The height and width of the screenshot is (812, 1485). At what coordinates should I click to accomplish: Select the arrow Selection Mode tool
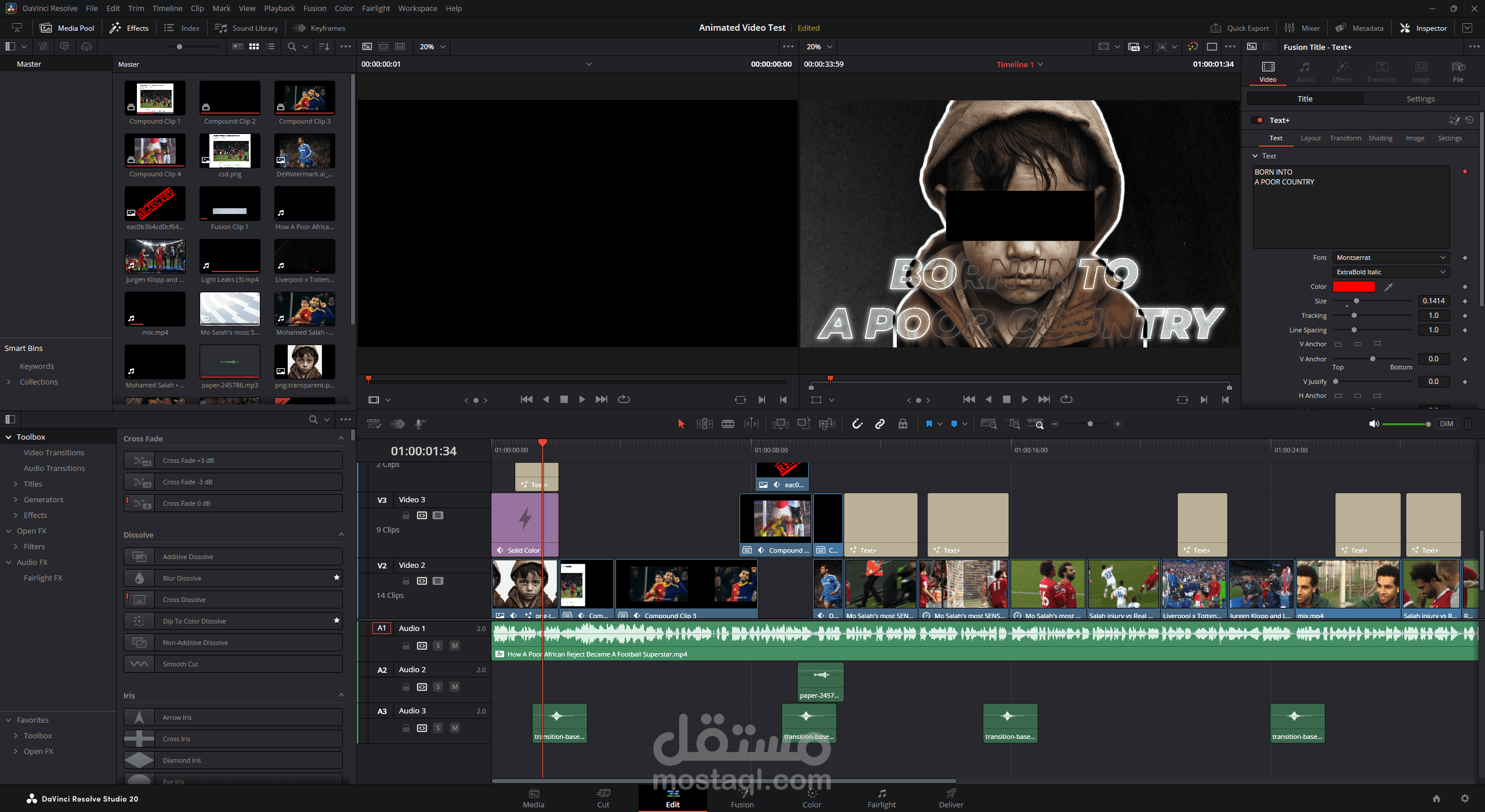click(681, 424)
